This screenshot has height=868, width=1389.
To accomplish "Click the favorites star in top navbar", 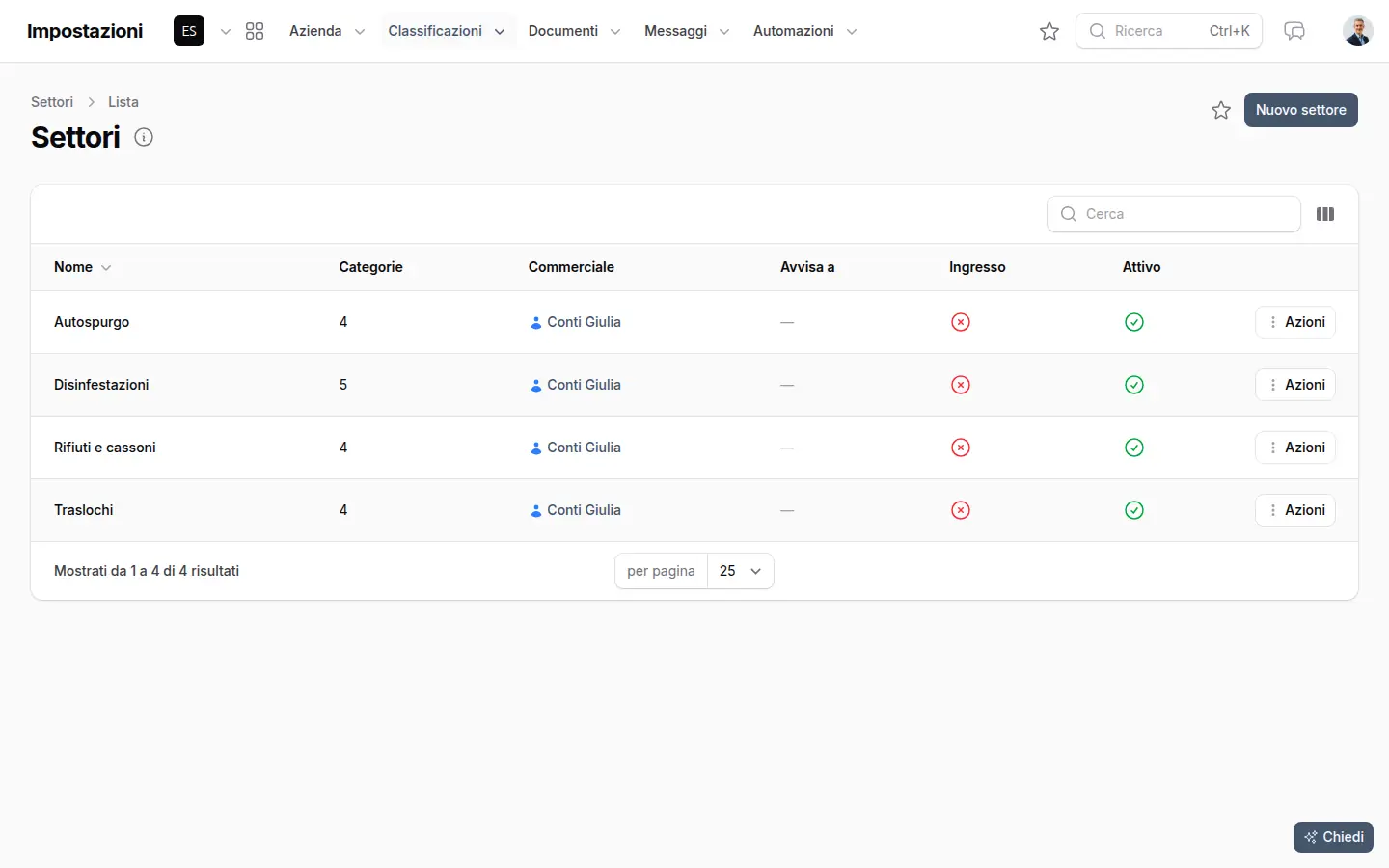I will pos(1049,31).
